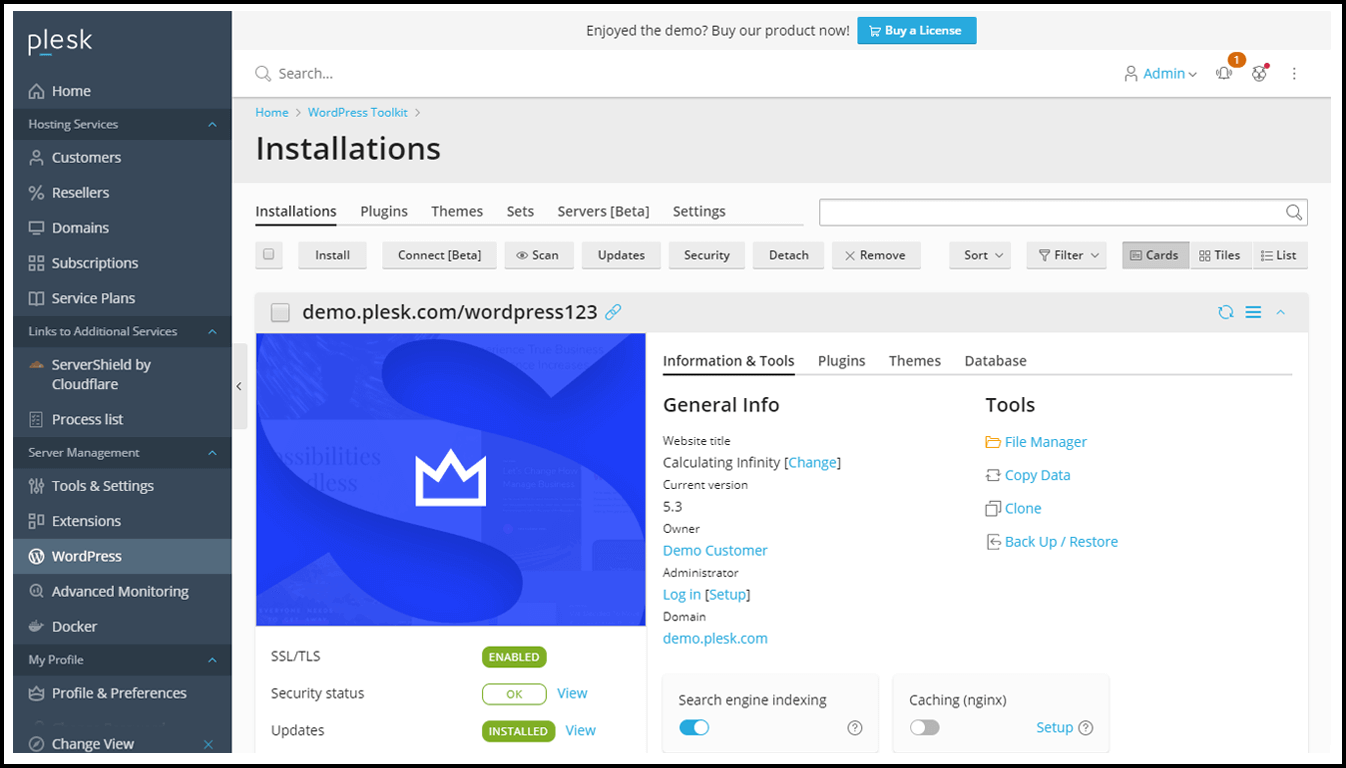Collapse the My Profile section

tap(212, 660)
